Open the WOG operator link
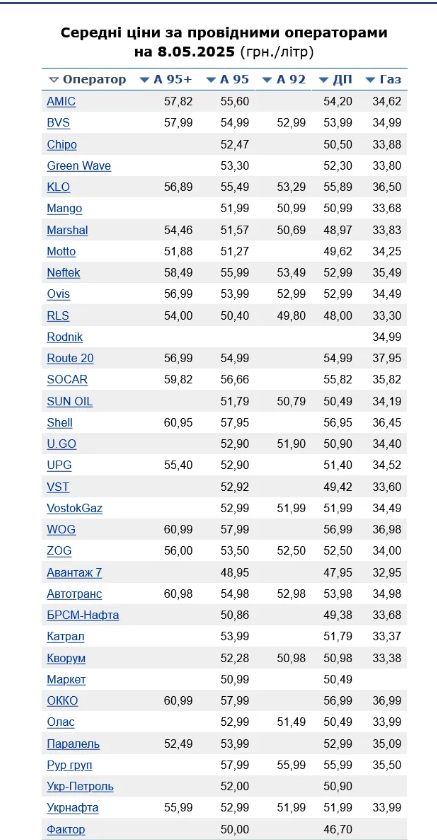The height and width of the screenshot is (840, 437). [x=61, y=530]
